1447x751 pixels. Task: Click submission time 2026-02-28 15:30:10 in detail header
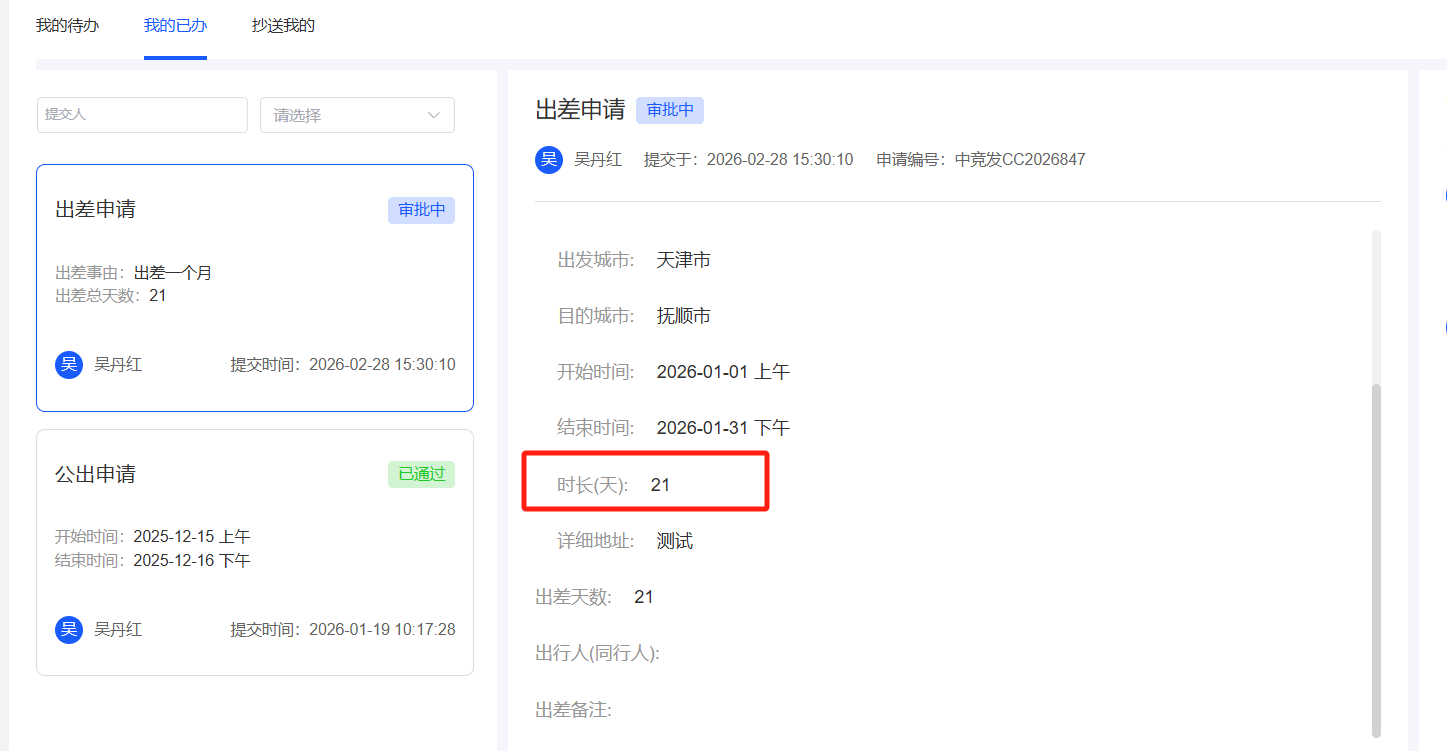pos(780,159)
